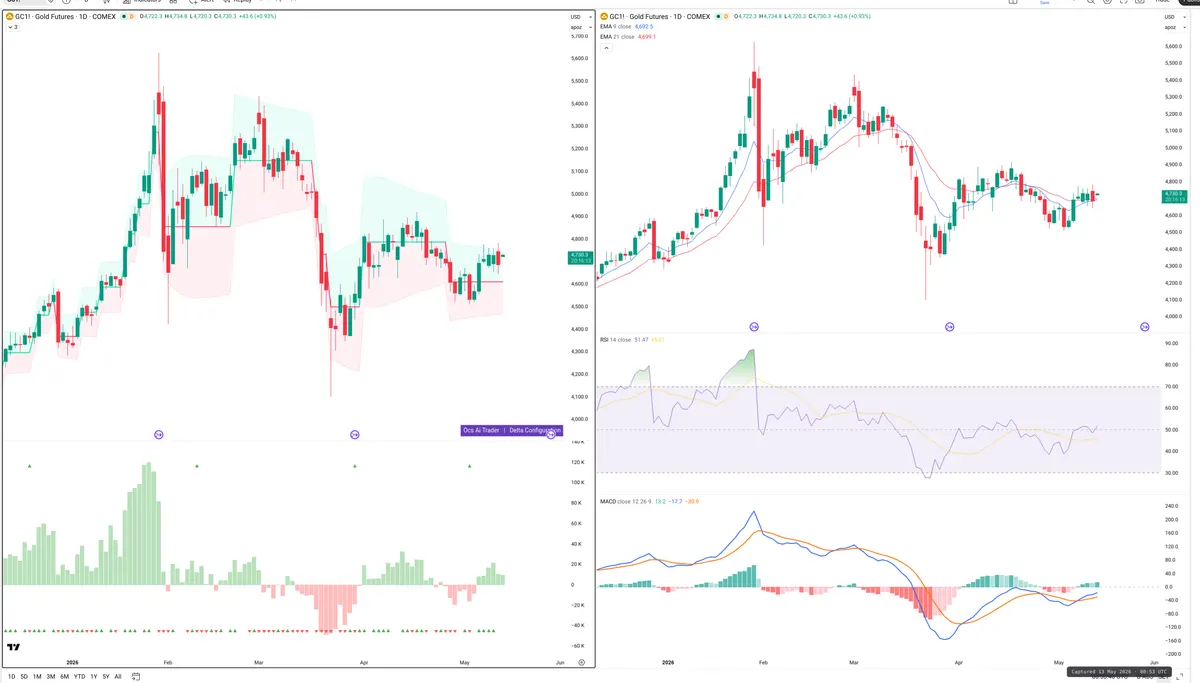Image resolution: width=1200 pixels, height=683 pixels.
Task: Click the EMA 9 value 4,692.5
Action: [x=643, y=27]
